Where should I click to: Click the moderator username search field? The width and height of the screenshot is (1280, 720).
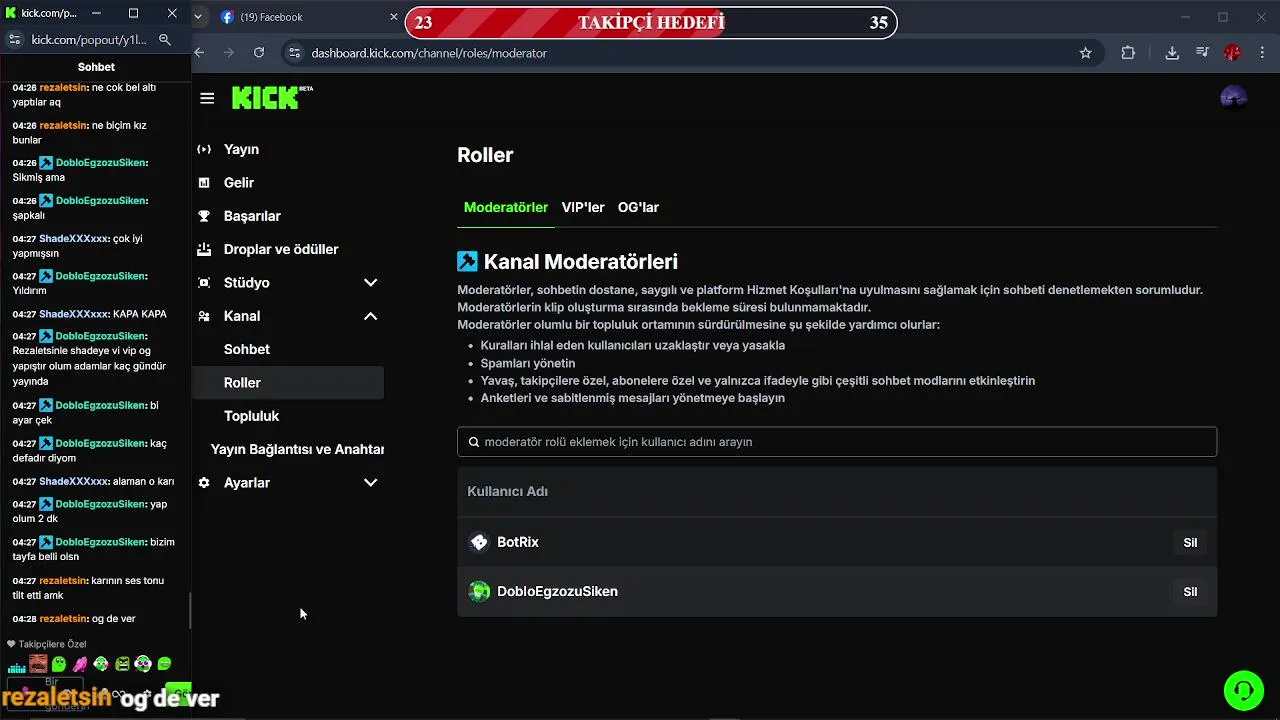pos(837,442)
